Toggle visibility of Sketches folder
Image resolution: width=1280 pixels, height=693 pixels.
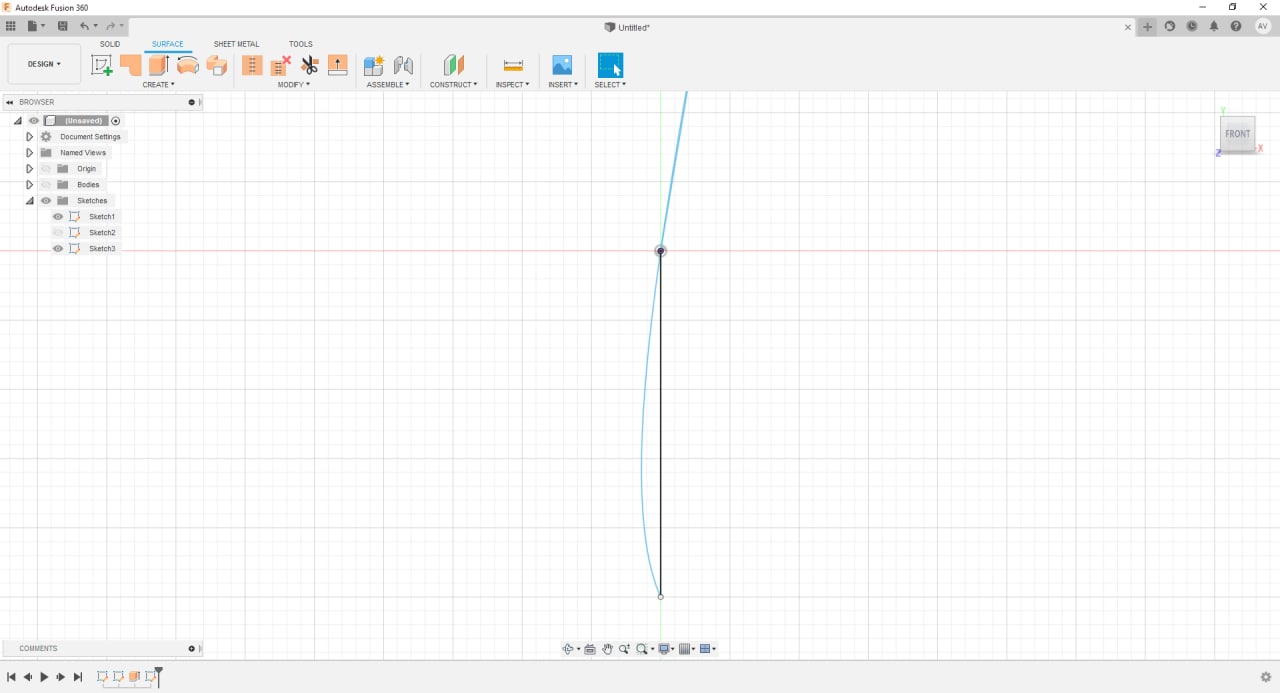tap(46, 201)
